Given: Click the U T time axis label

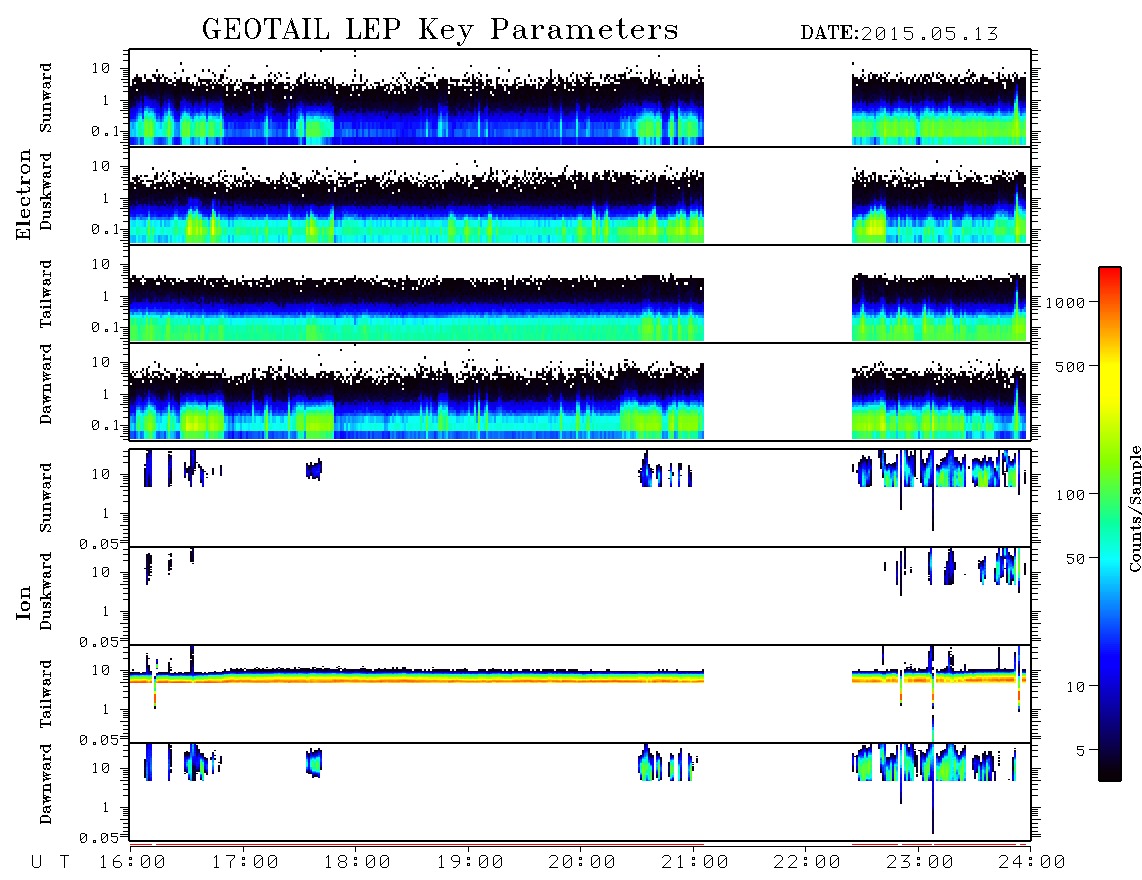Looking at the screenshot, I should (51, 863).
